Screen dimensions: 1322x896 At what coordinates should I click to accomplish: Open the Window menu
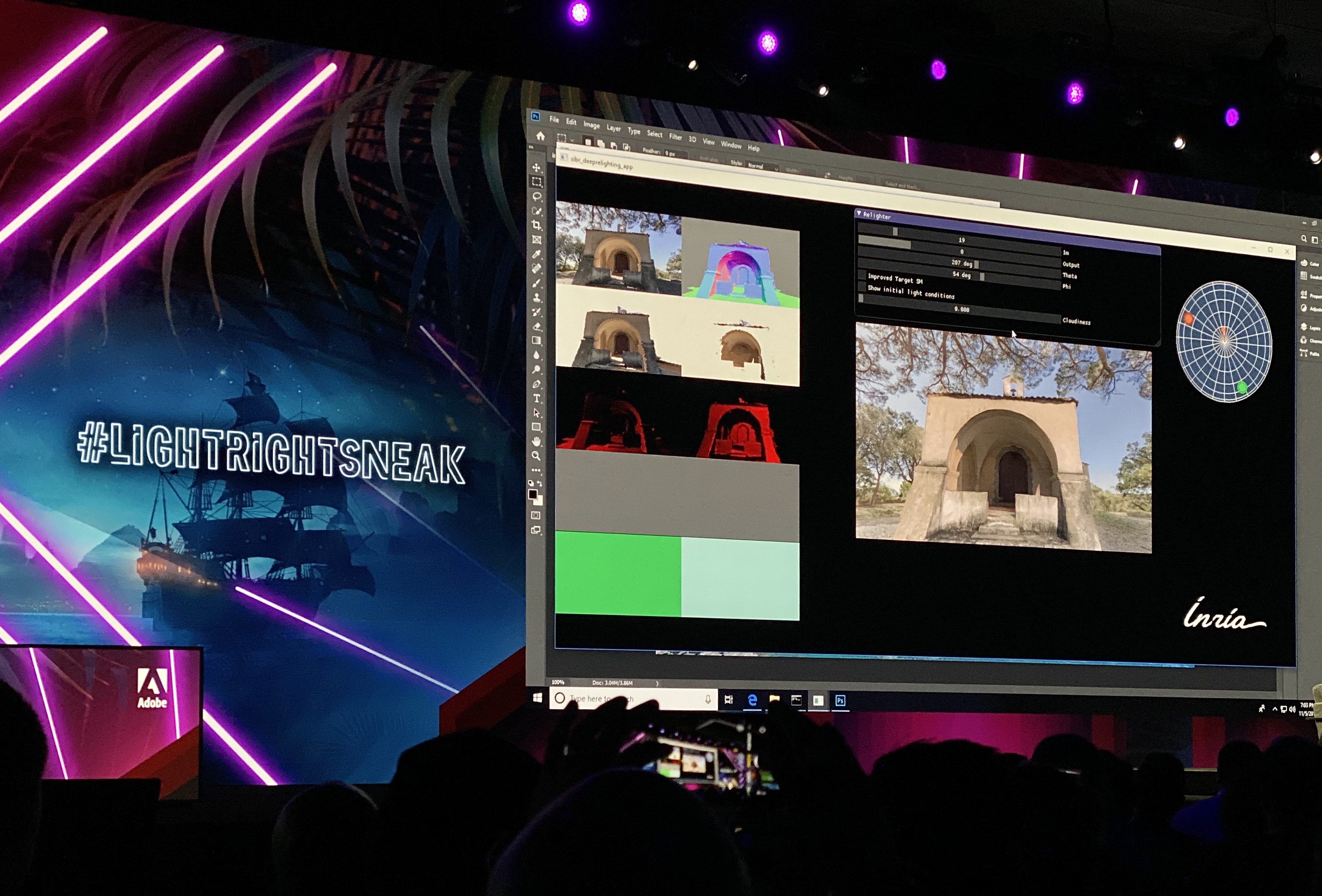point(731,145)
